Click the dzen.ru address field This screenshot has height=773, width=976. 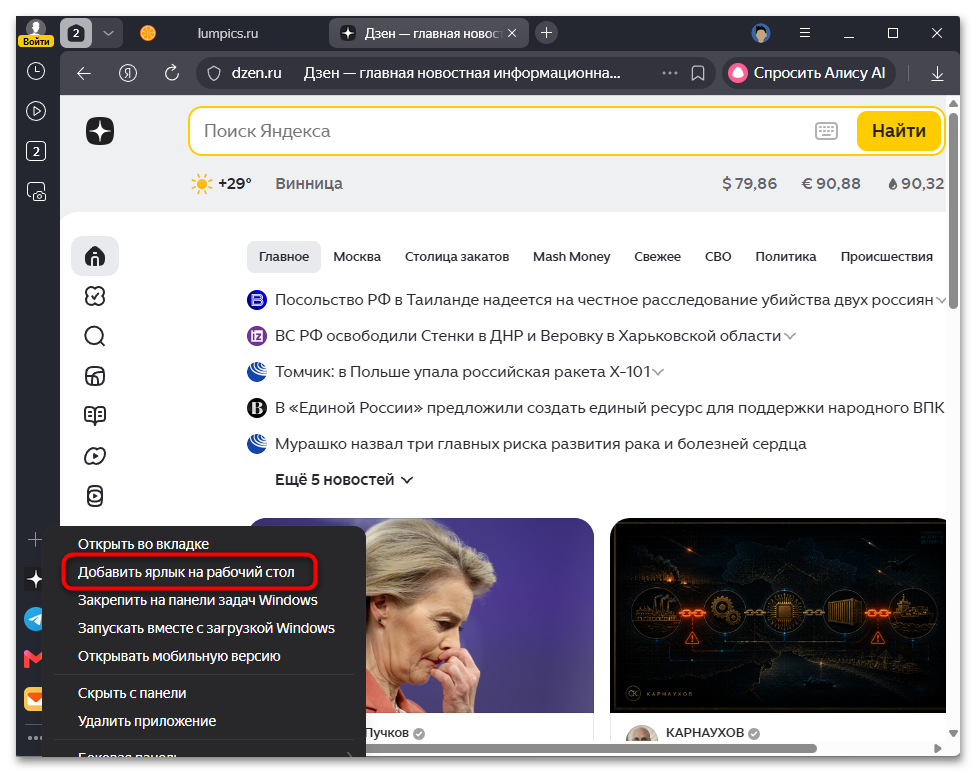tap(256, 73)
